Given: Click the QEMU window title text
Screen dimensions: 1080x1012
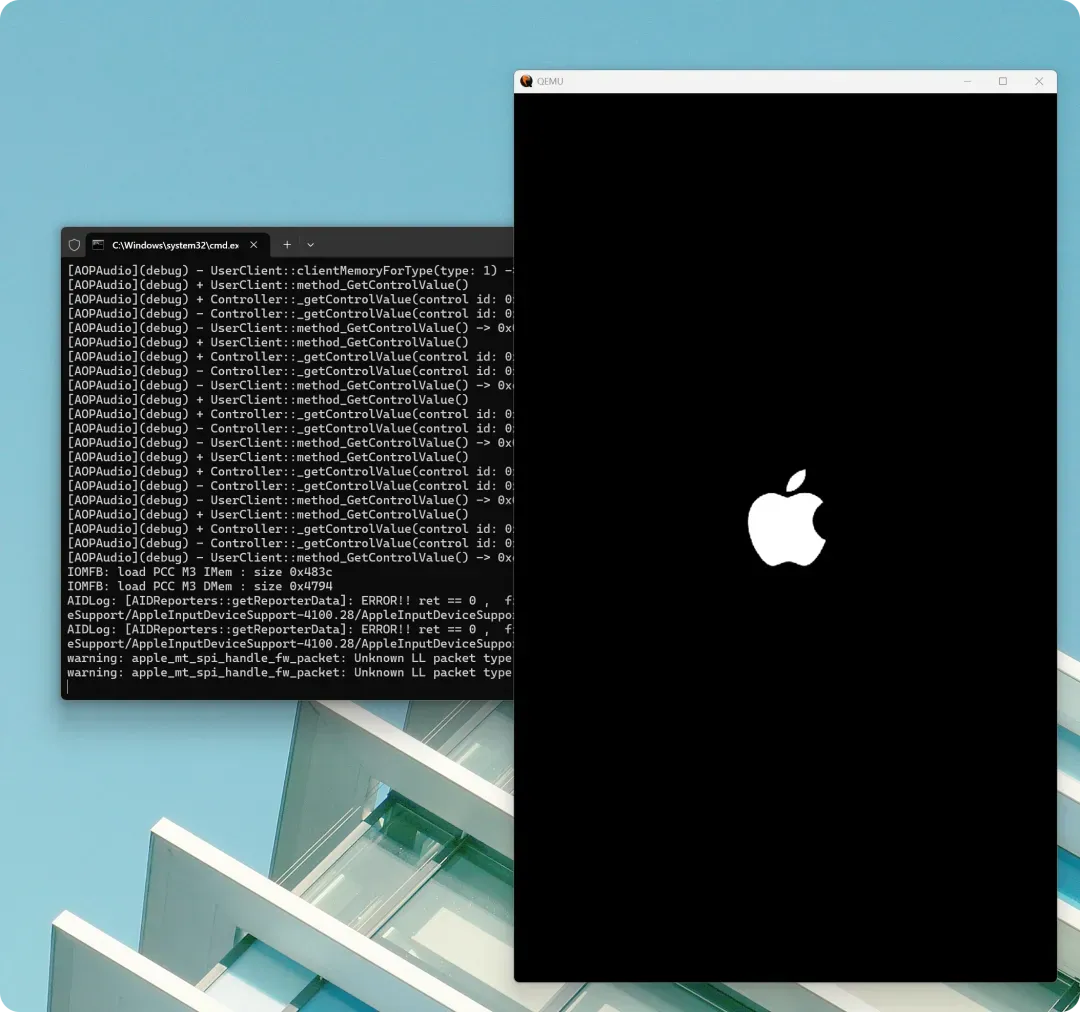Looking at the screenshot, I should point(550,81).
